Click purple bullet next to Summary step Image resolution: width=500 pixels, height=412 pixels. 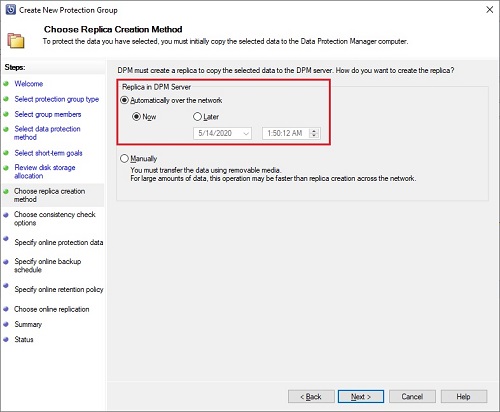6,324
